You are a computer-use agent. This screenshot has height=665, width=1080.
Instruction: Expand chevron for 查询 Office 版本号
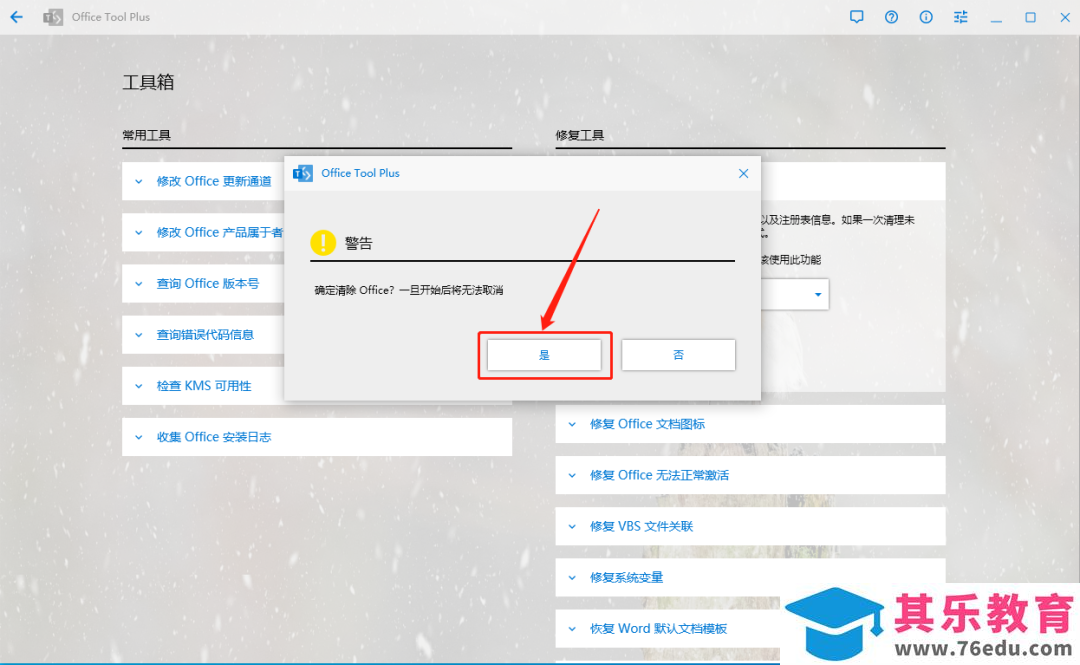pos(139,284)
